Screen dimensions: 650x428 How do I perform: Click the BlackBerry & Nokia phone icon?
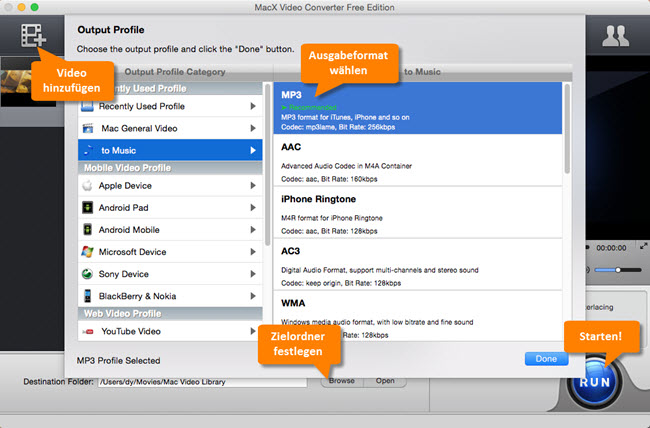pos(87,296)
